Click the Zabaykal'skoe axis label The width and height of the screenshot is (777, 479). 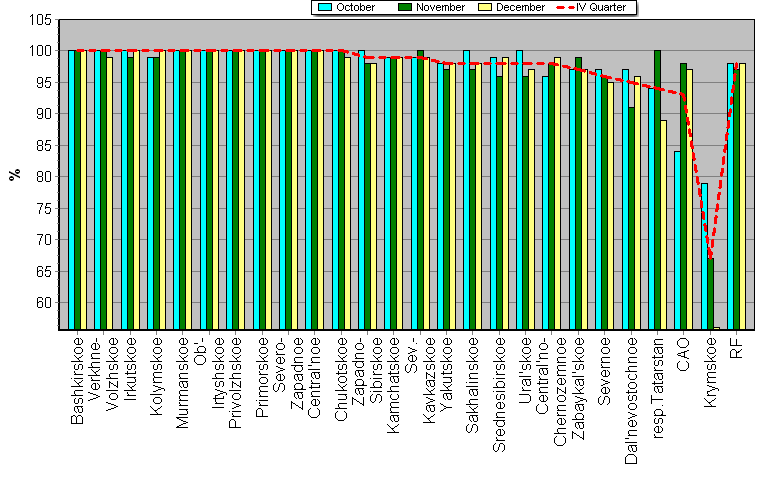[x=578, y=388]
